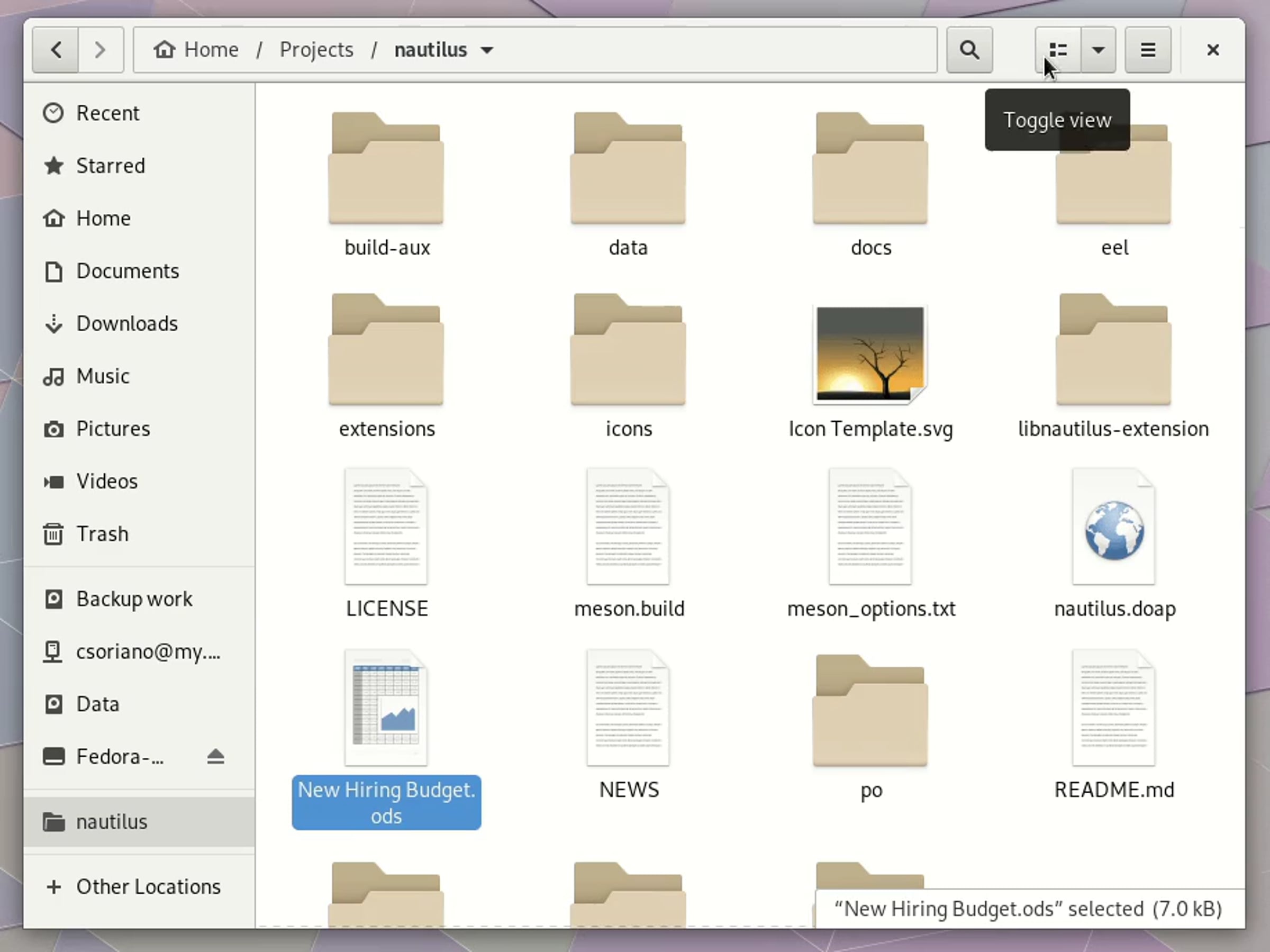This screenshot has width=1270, height=952.
Task: Click the "NEWS" file name
Action: pos(629,790)
